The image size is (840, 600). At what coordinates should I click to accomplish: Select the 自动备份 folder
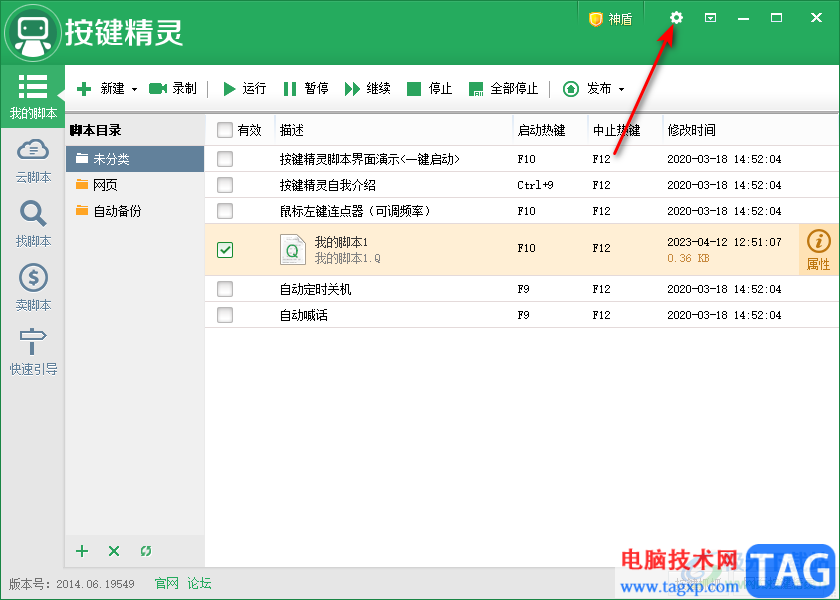pyautogui.click(x=135, y=211)
